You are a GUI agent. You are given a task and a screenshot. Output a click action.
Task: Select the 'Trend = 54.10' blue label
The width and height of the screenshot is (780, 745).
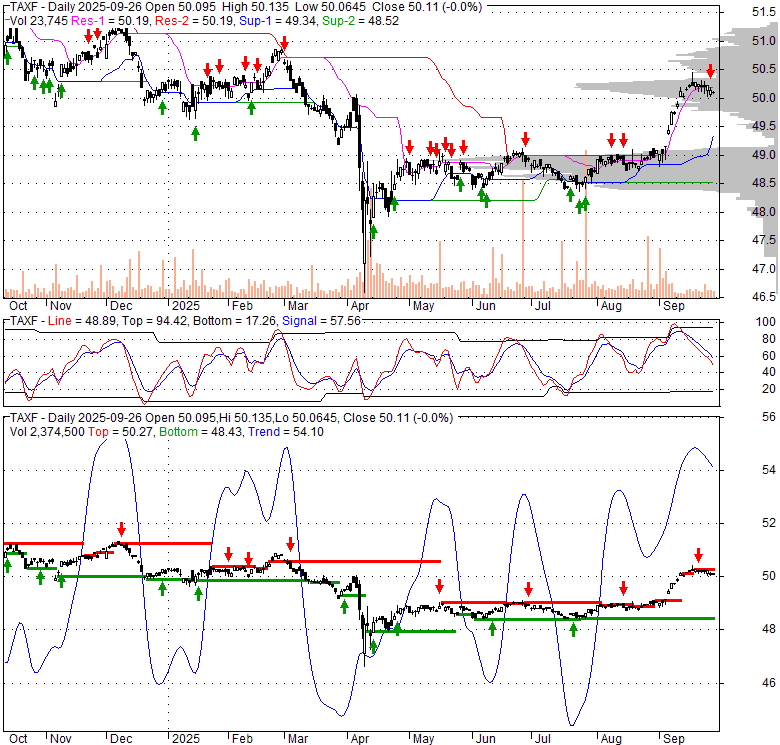click(x=286, y=432)
